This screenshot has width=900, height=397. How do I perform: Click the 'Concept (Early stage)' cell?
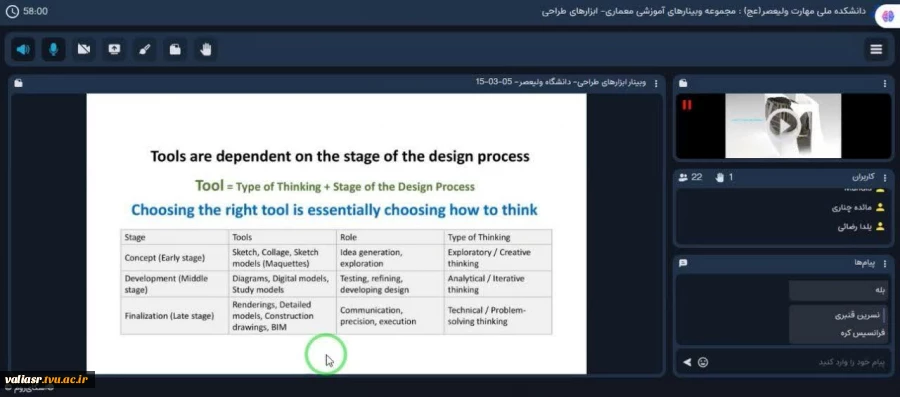coord(174,258)
